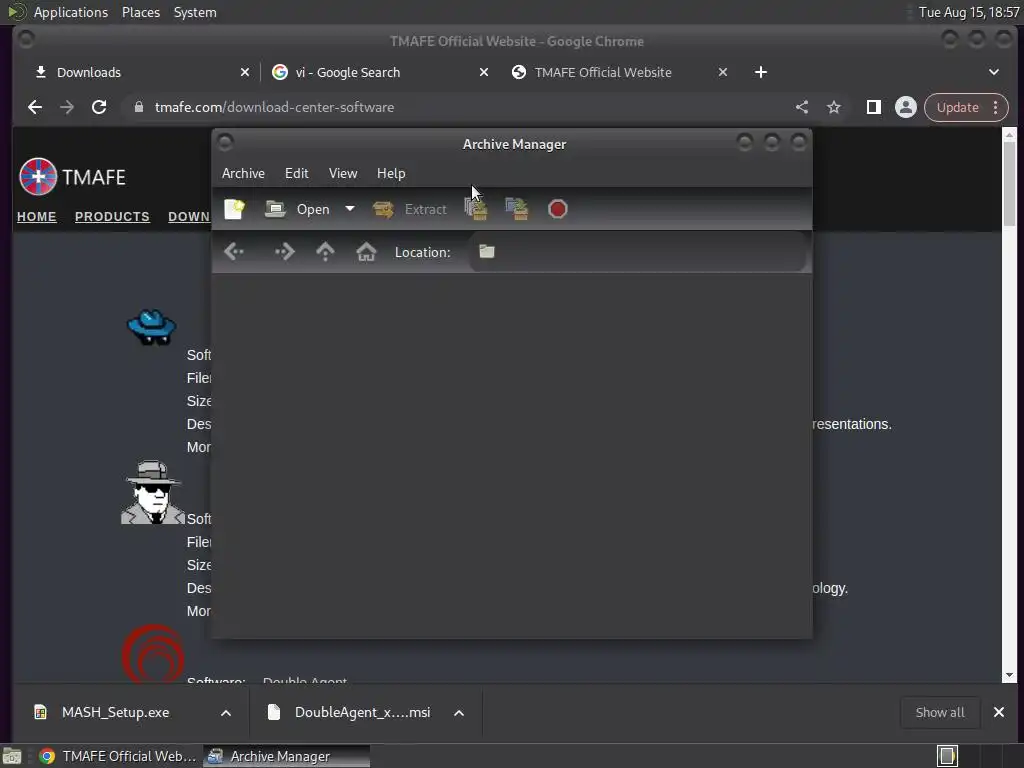Open the View menu in Archive Manager

point(343,173)
